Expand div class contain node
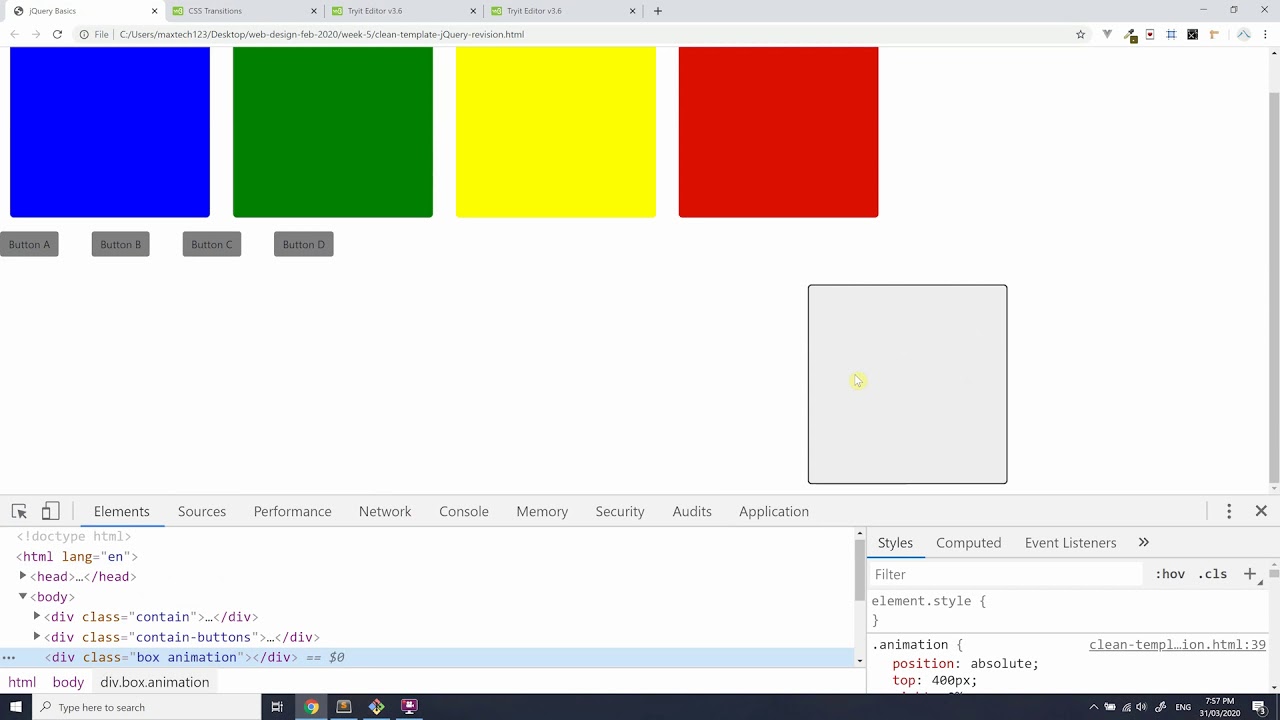 37,617
